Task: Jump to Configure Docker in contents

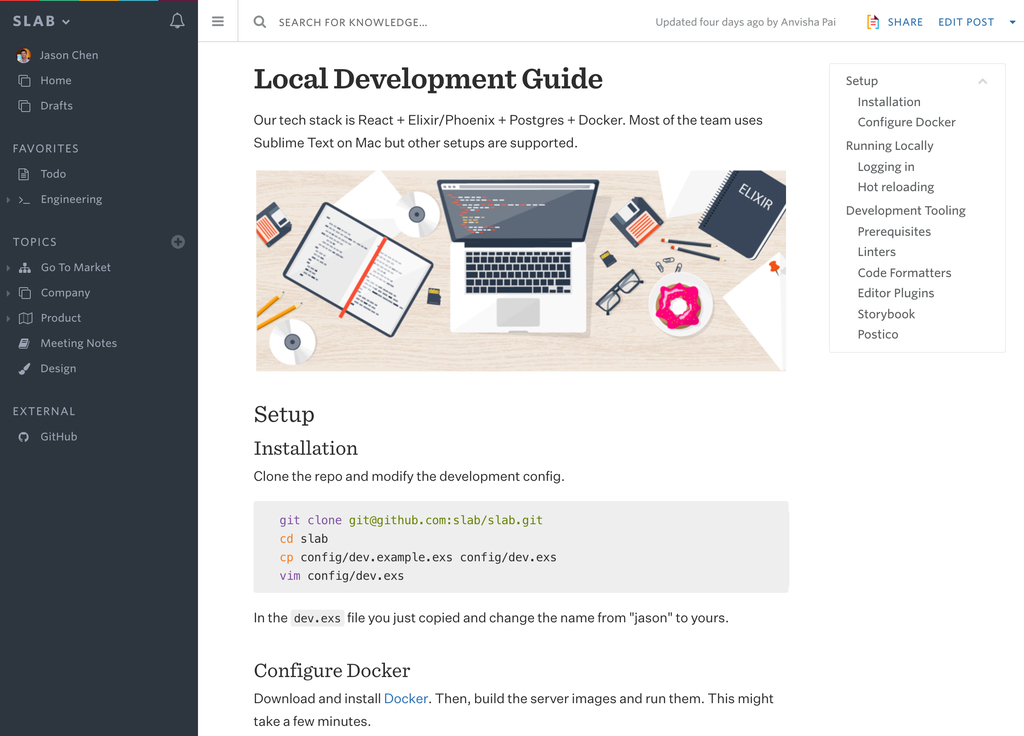Action: coord(906,122)
